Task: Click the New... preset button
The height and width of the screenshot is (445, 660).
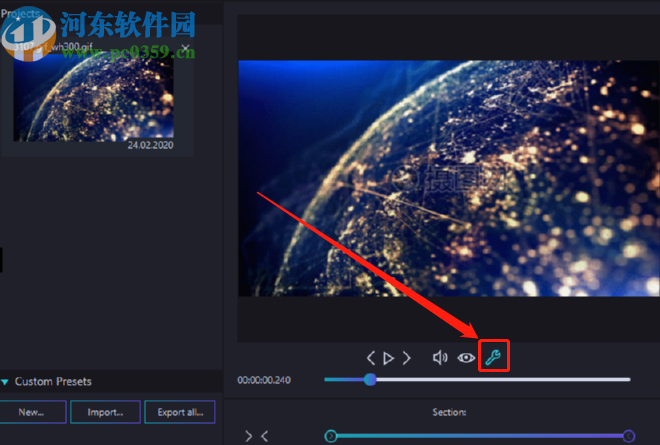Action: pos(31,412)
